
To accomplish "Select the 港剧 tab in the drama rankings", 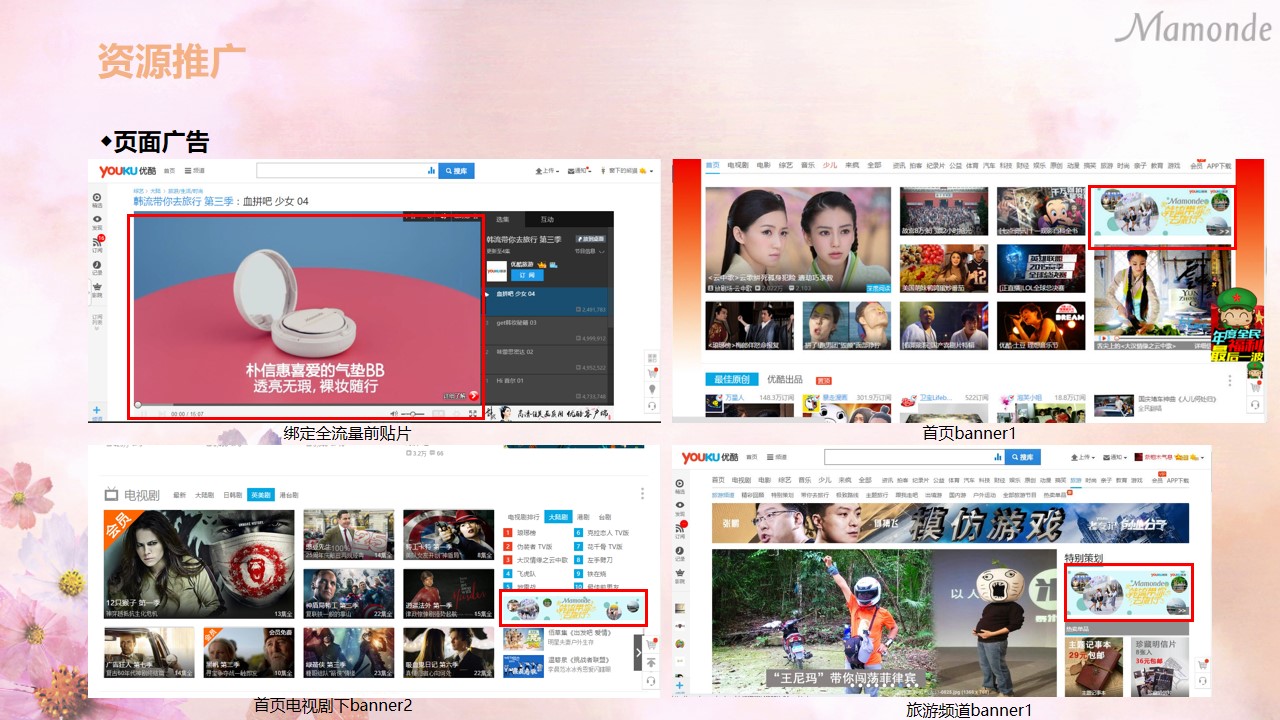I will coord(582,518).
